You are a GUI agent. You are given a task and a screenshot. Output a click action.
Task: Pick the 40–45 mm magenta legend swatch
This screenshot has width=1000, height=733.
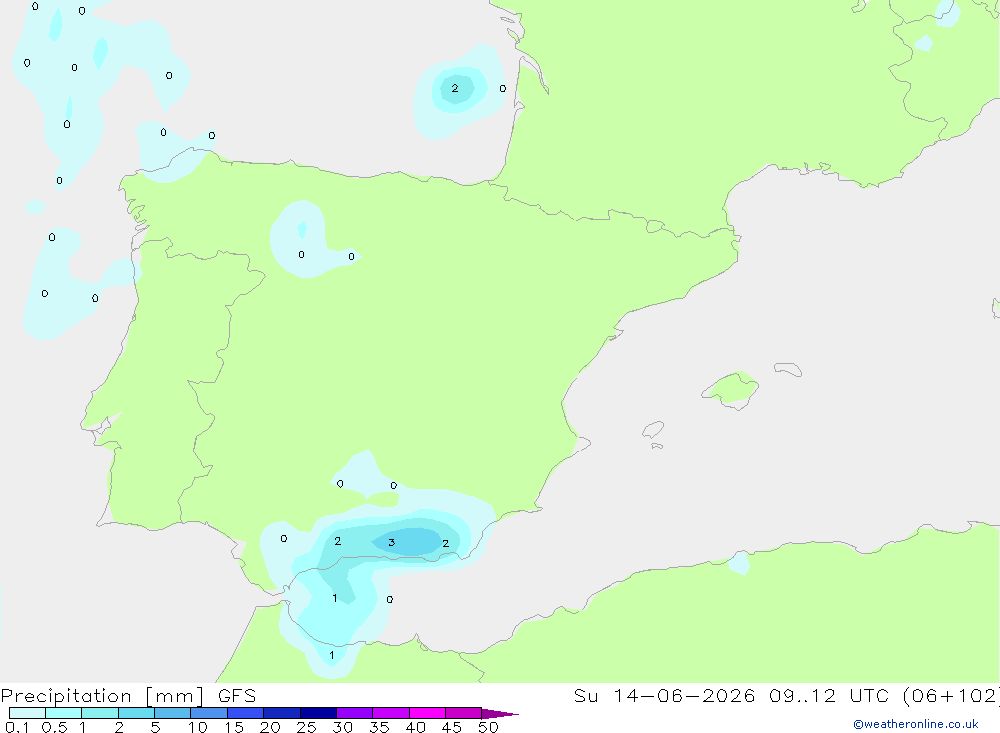[427, 713]
